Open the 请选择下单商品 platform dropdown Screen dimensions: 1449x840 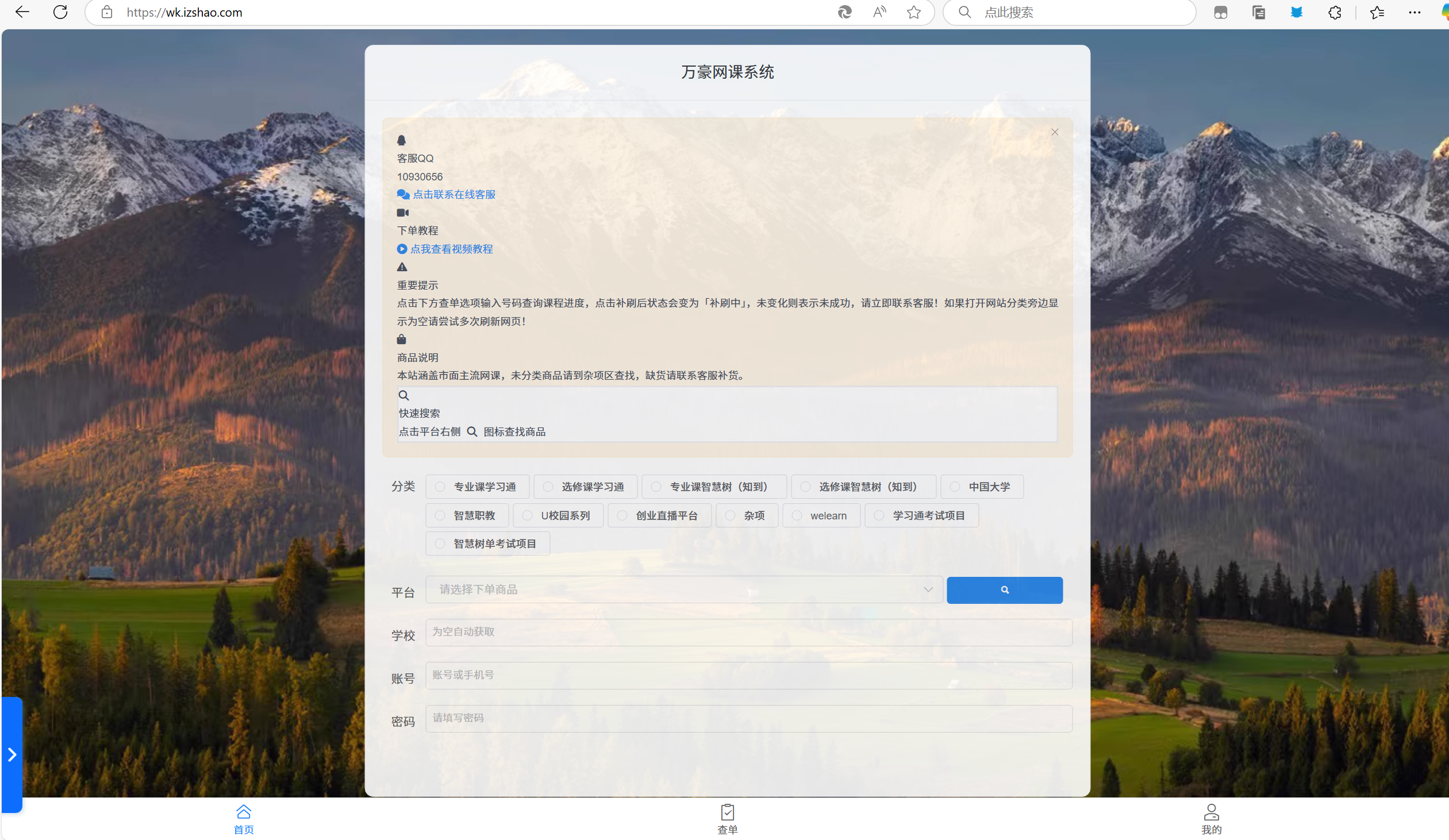coord(683,589)
